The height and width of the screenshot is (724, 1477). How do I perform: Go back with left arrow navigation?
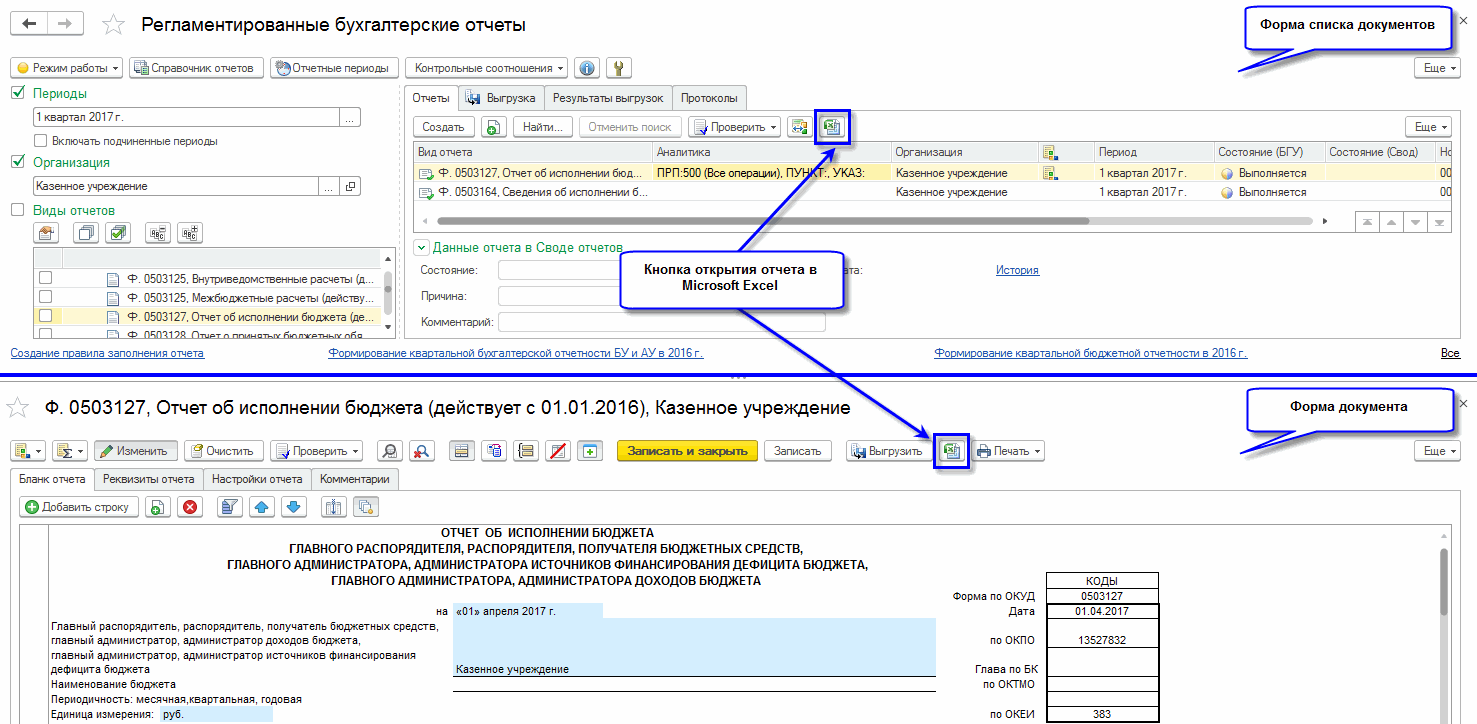click(x=28, y=23)
